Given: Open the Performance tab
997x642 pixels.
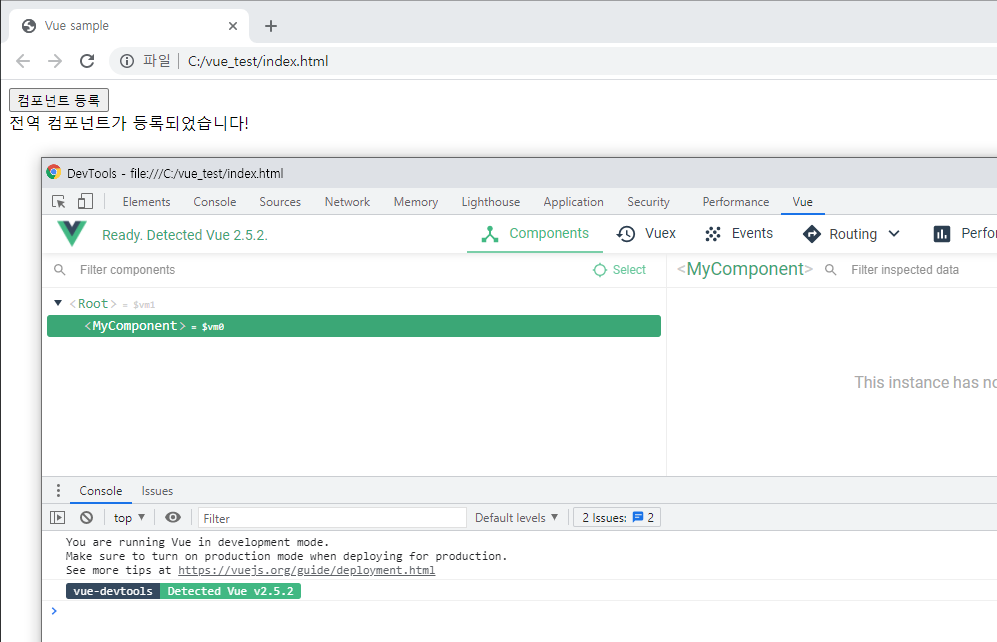Looking at the screenshot, I should pos(736,201).
